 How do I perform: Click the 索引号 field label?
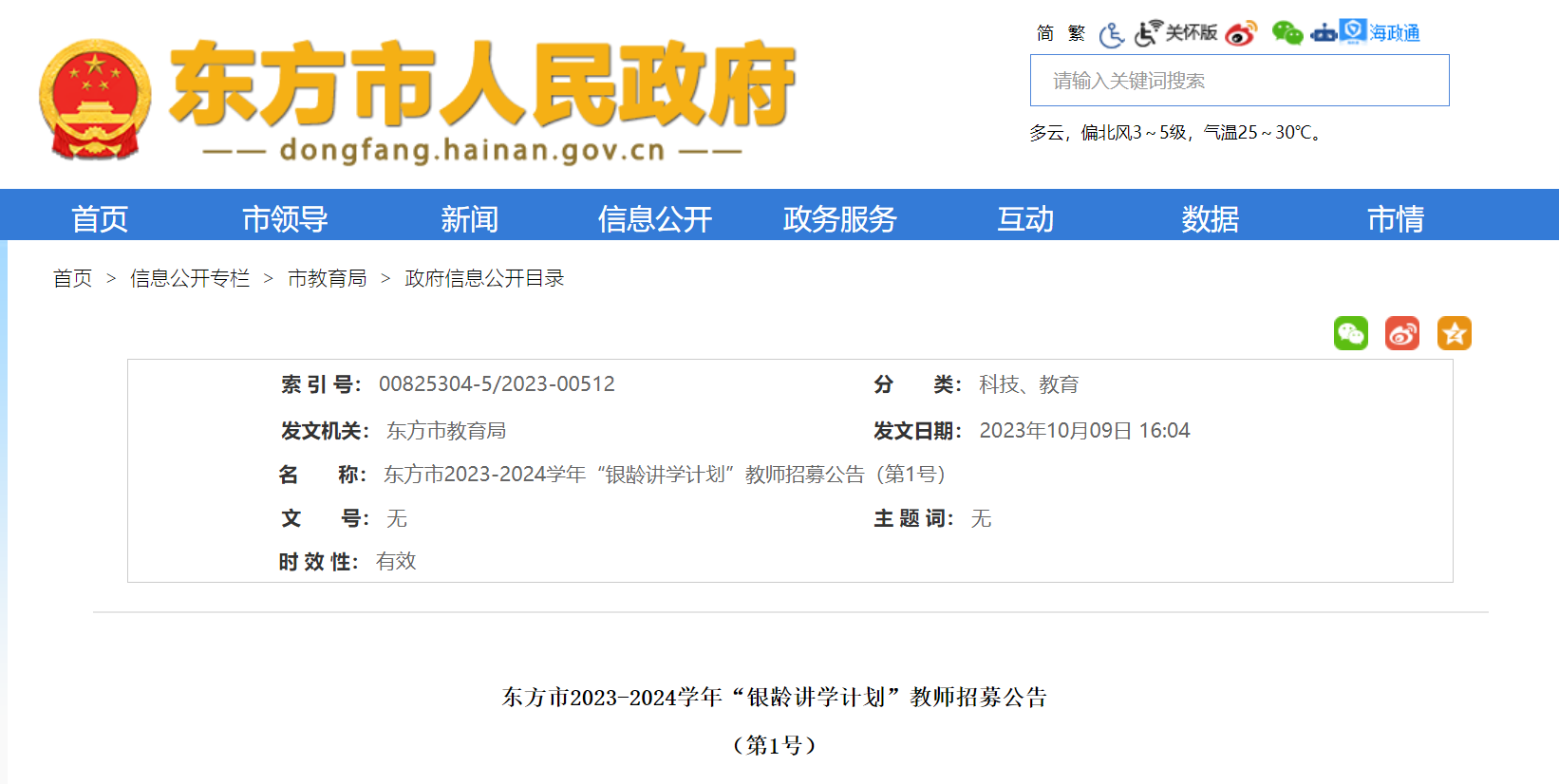321,384
